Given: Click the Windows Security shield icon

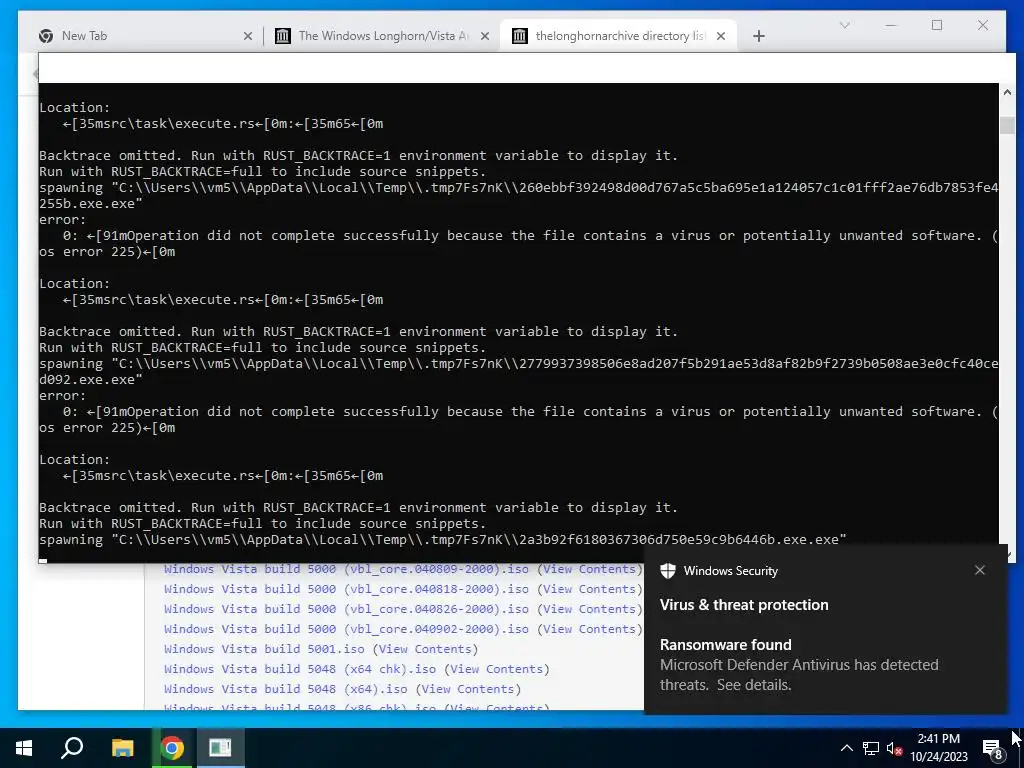Looking at the screenshot, I should pos(667,571).
